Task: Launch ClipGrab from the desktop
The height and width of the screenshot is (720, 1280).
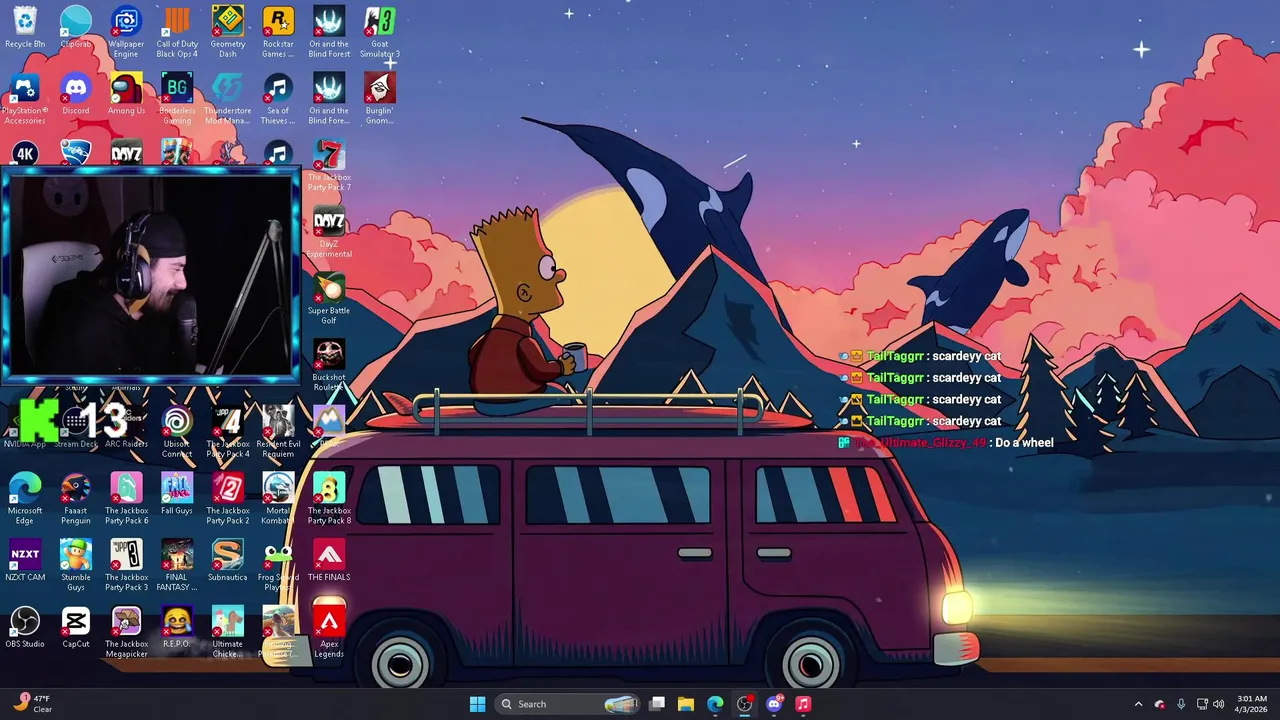Action: tap(76, 29)
